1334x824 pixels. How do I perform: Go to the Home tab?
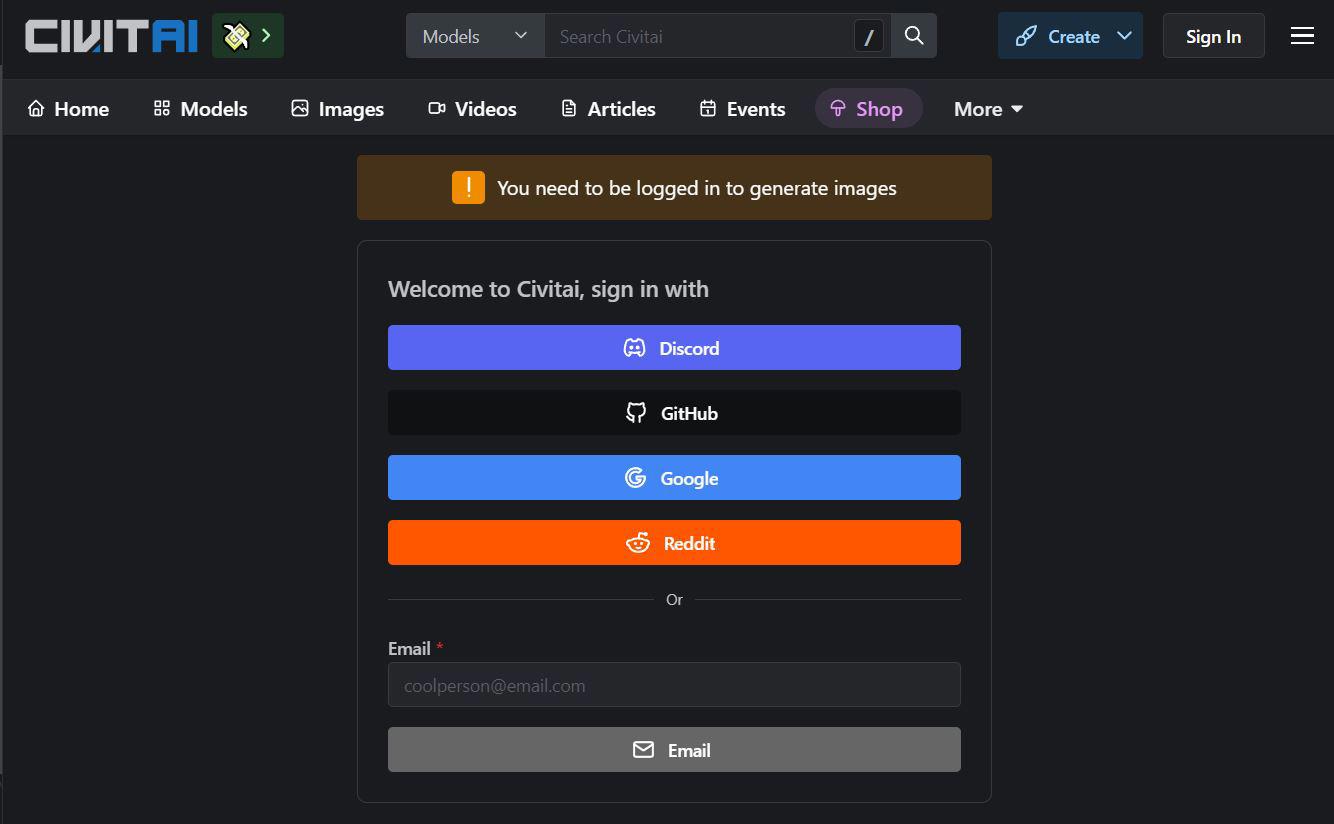(x=68, y=109)
